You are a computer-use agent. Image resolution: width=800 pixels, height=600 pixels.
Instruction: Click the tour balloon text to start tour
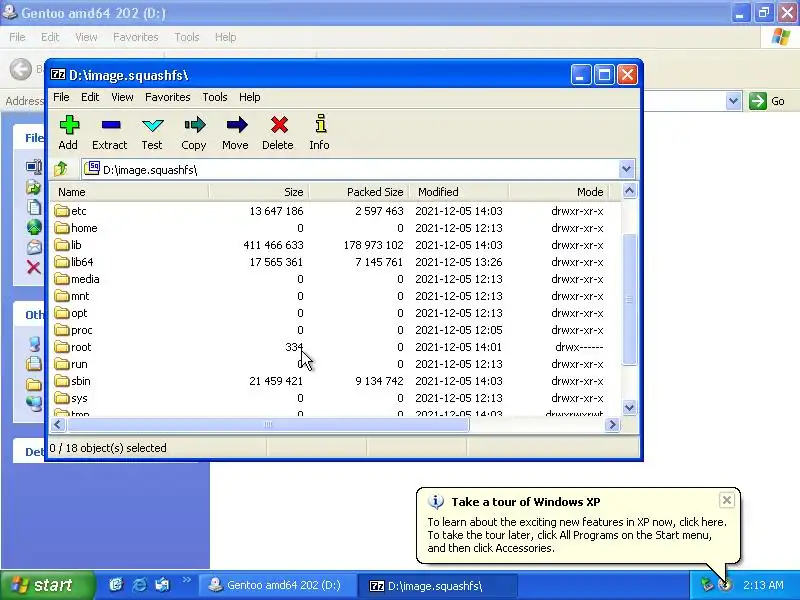(577, 535)
